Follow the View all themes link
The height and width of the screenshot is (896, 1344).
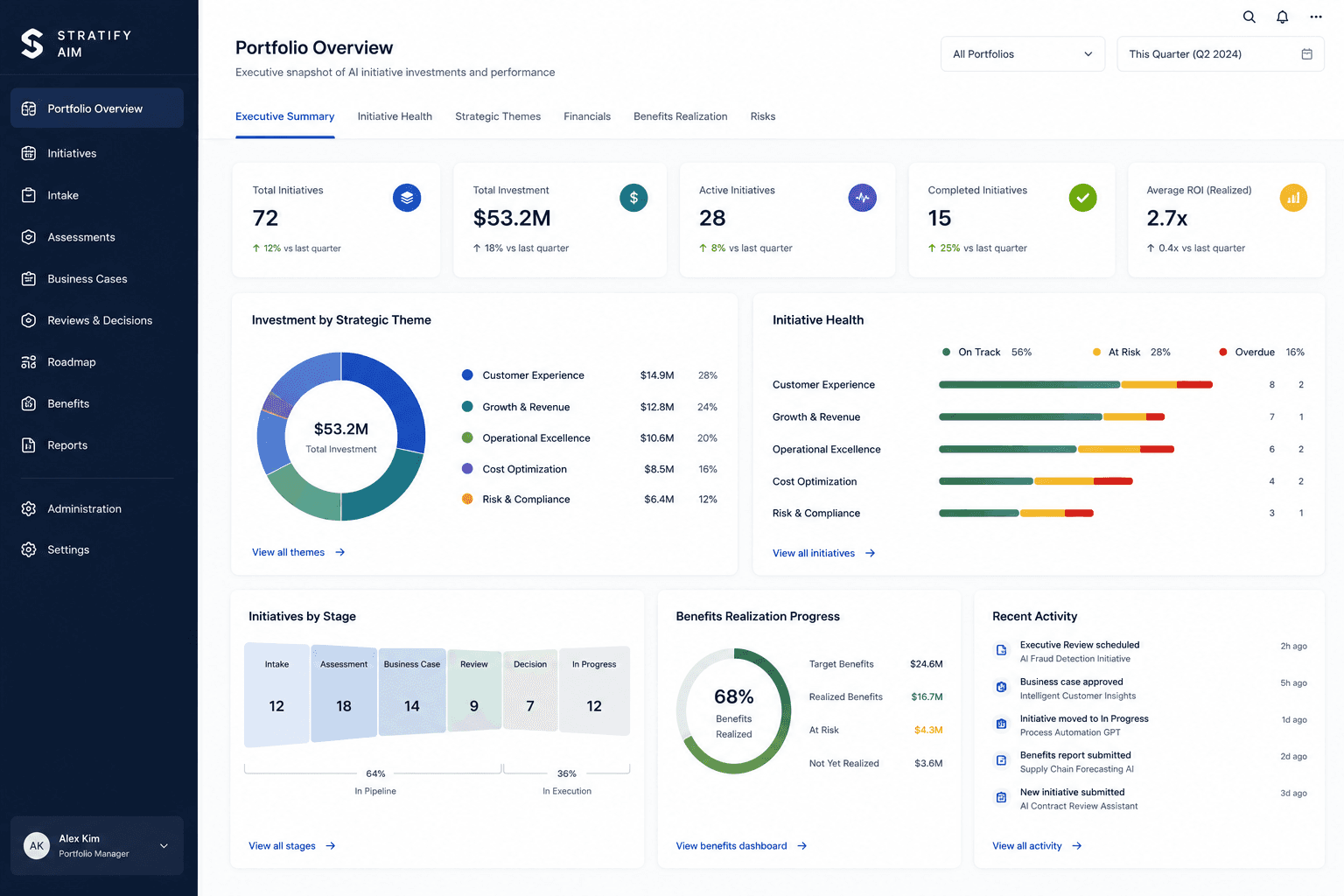[298, 552]
